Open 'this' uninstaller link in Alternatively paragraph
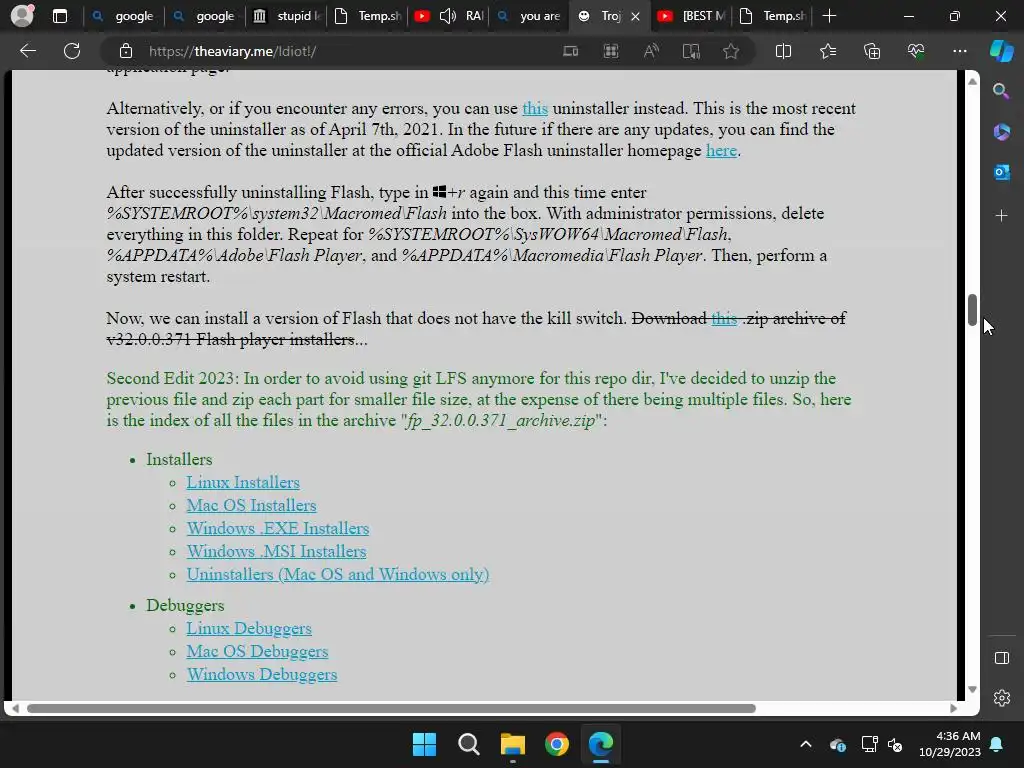 [x=535, y=108]
